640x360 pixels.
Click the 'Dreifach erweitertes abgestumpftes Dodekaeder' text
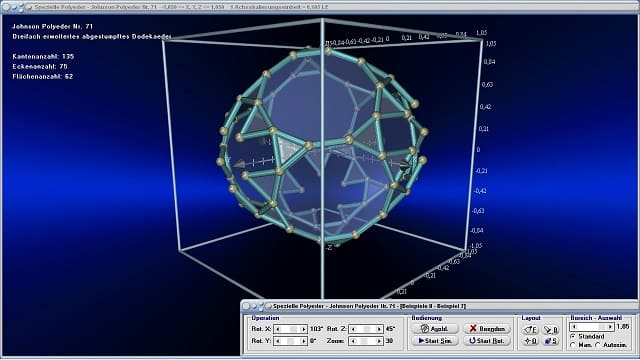(92, 36)
